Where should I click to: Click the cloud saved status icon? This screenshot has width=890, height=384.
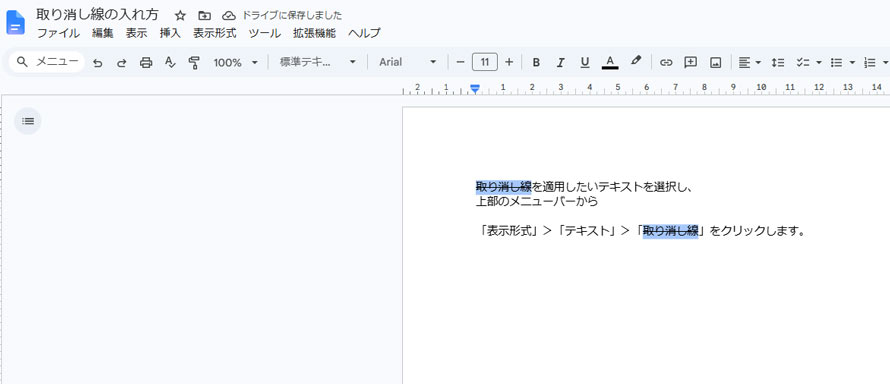click(x=229, y=15)
